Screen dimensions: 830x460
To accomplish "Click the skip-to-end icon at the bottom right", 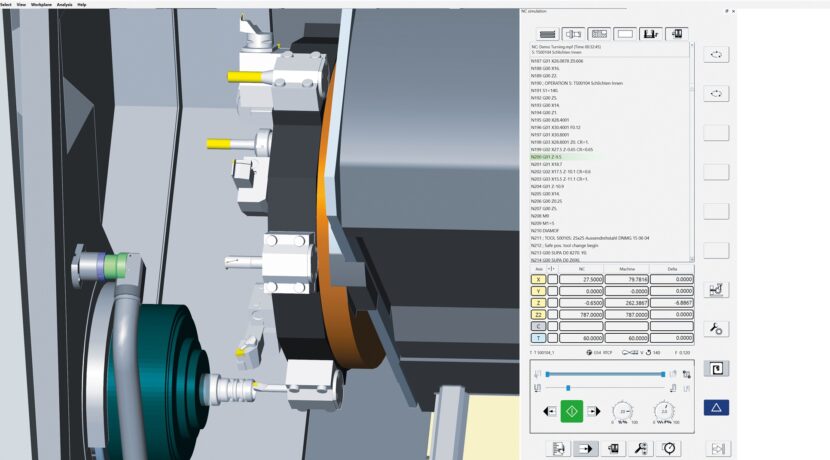I will point(718,449).
